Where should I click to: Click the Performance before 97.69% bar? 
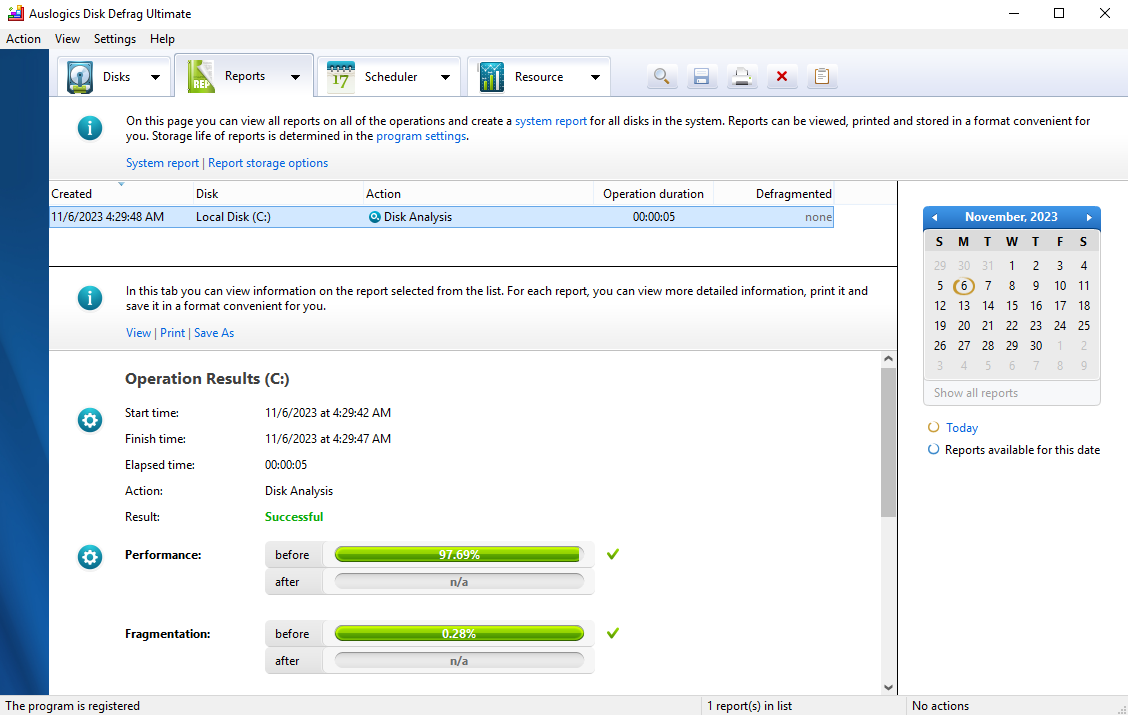click(x=459, y=555)
